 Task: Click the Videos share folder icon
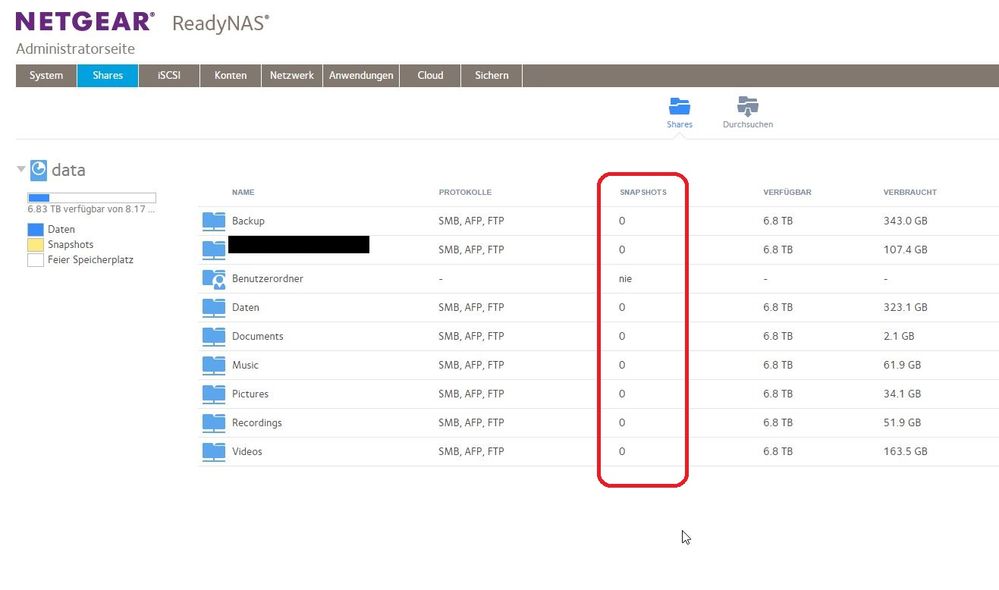point(214,452)
